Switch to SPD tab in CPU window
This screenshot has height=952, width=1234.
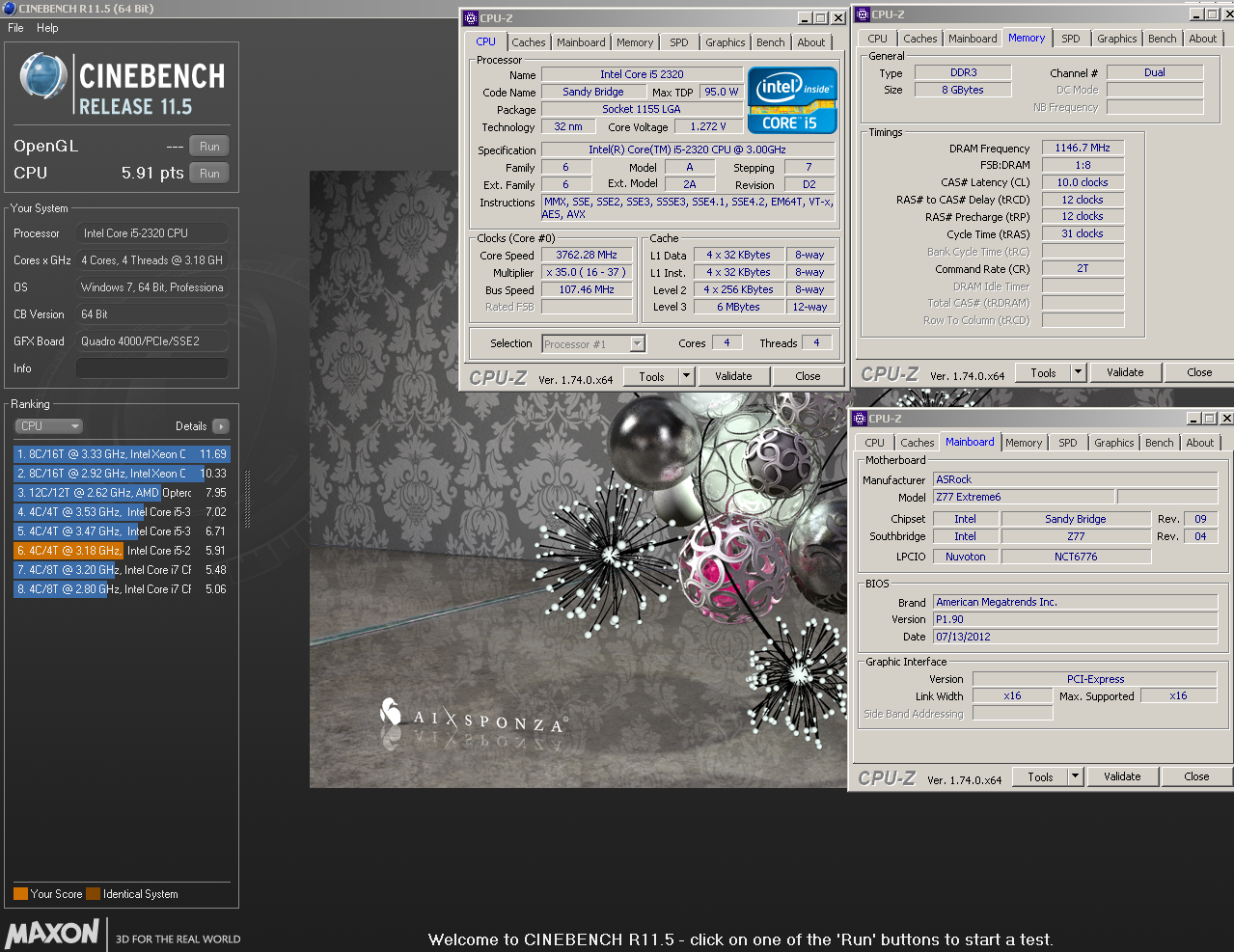coord(679,42)
